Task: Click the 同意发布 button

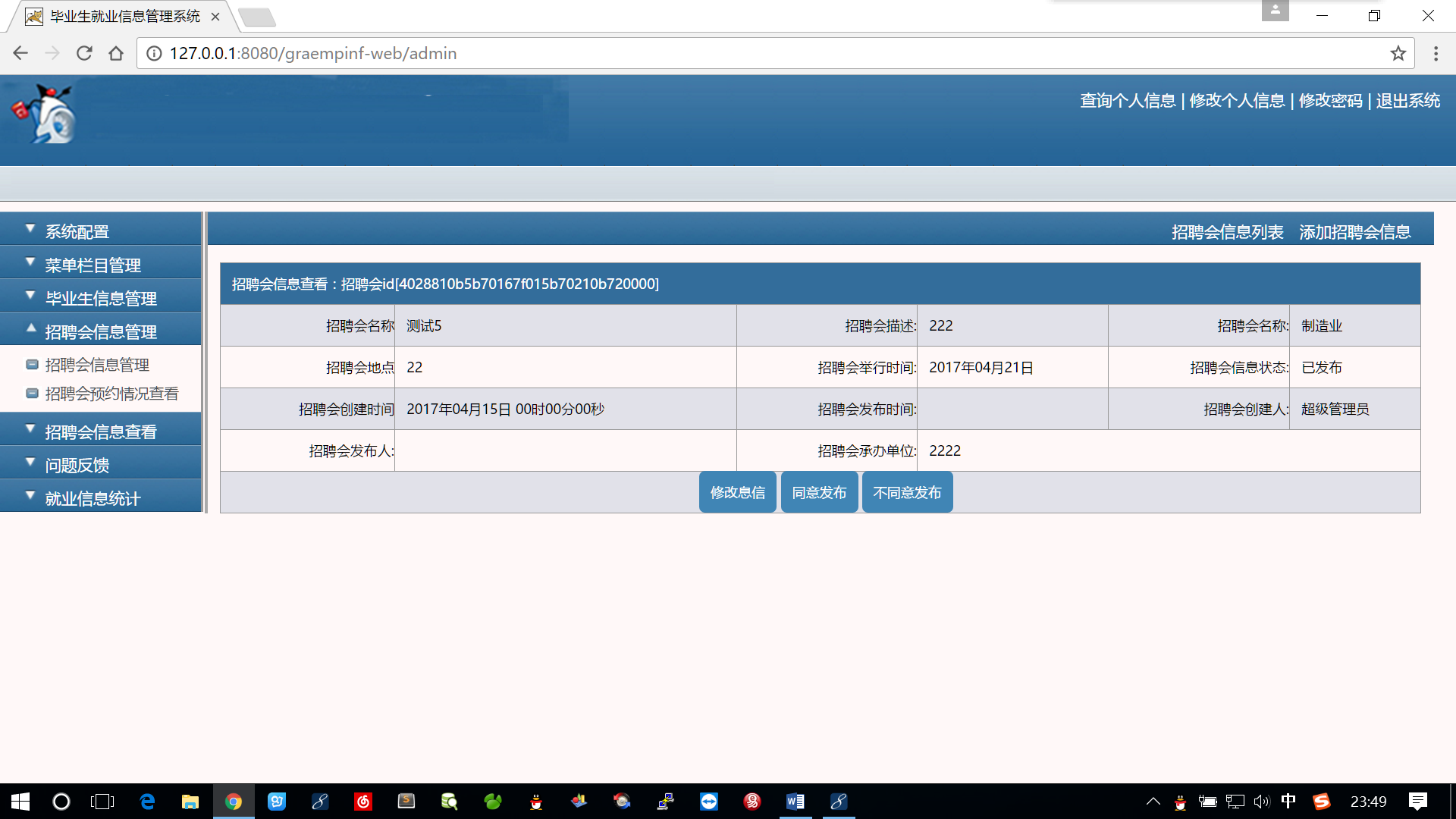Action: click(819, 492)
